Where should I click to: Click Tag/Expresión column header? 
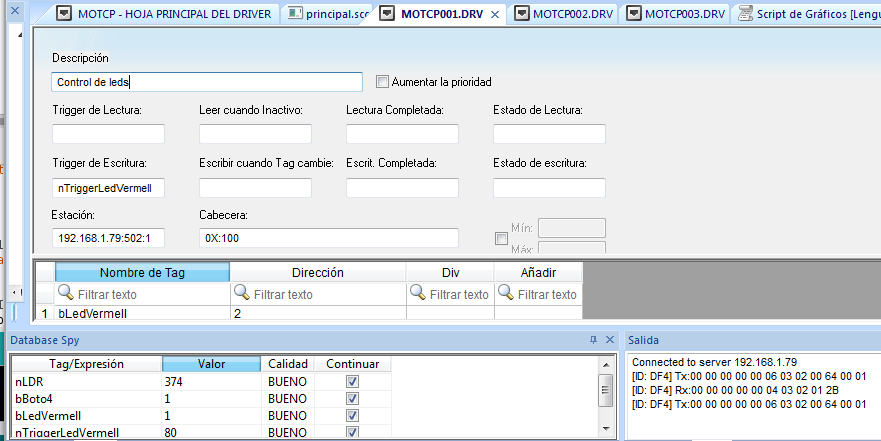[86, 364]
